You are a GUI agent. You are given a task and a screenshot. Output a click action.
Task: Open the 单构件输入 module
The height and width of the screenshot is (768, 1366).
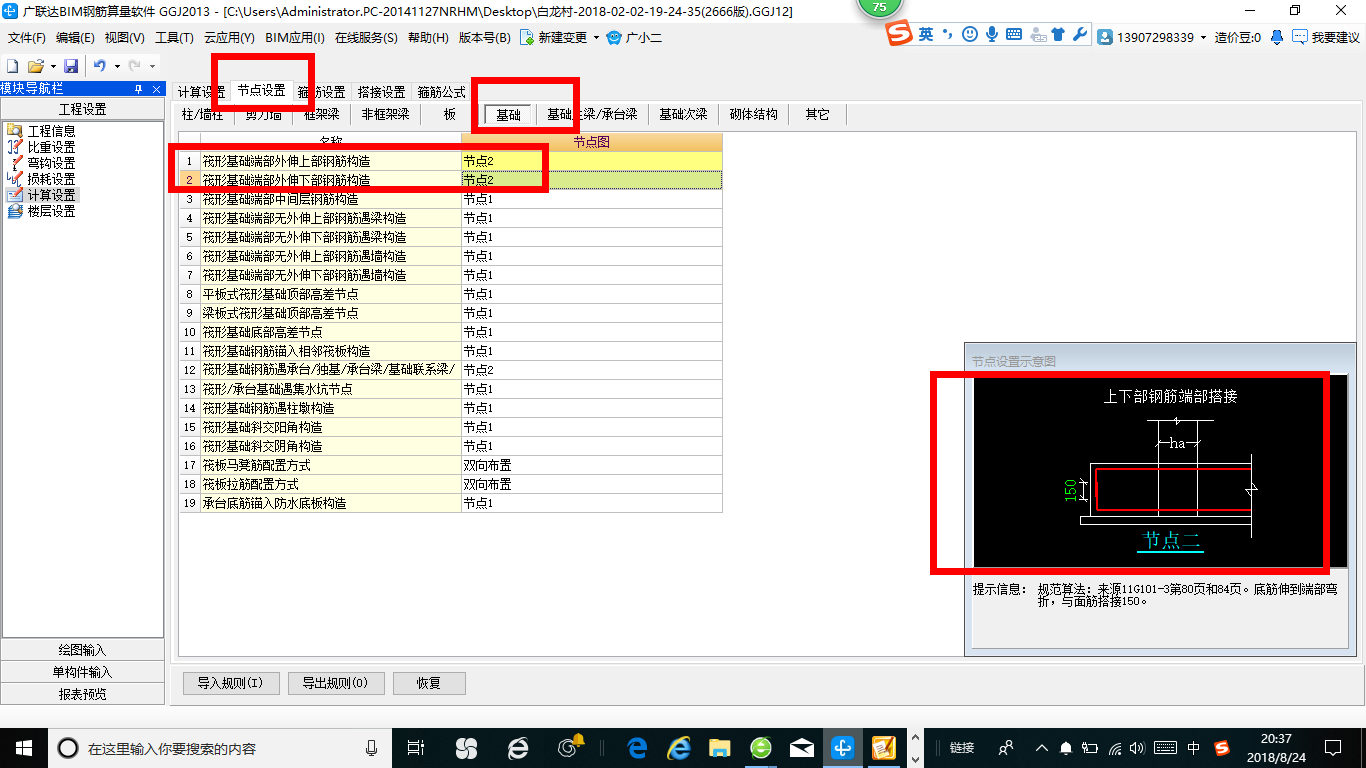pyautogui.click(x=82, y=672)
